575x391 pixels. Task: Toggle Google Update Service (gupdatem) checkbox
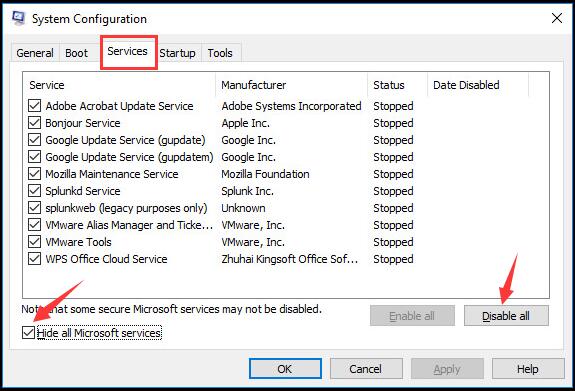click(34, 157)
